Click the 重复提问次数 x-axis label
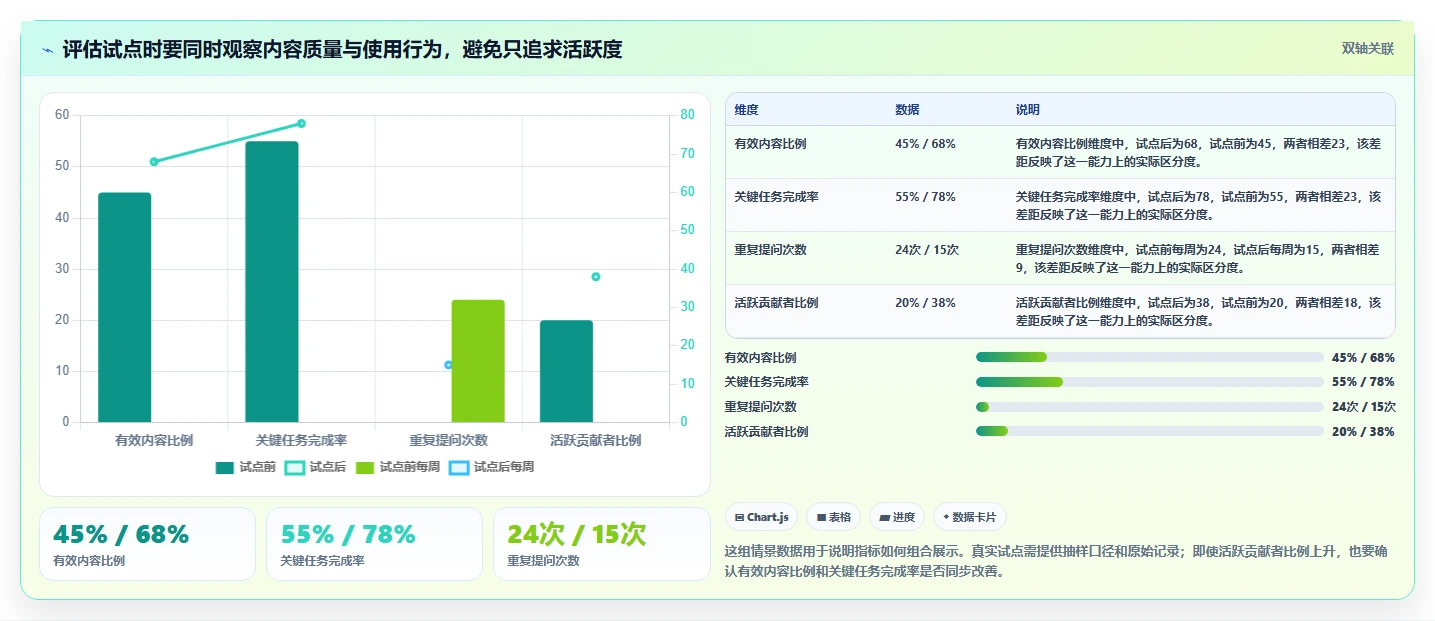Image resolution: width=1435 pixels, height=621 pixels. pyautogui.click(x=448, y=440)
